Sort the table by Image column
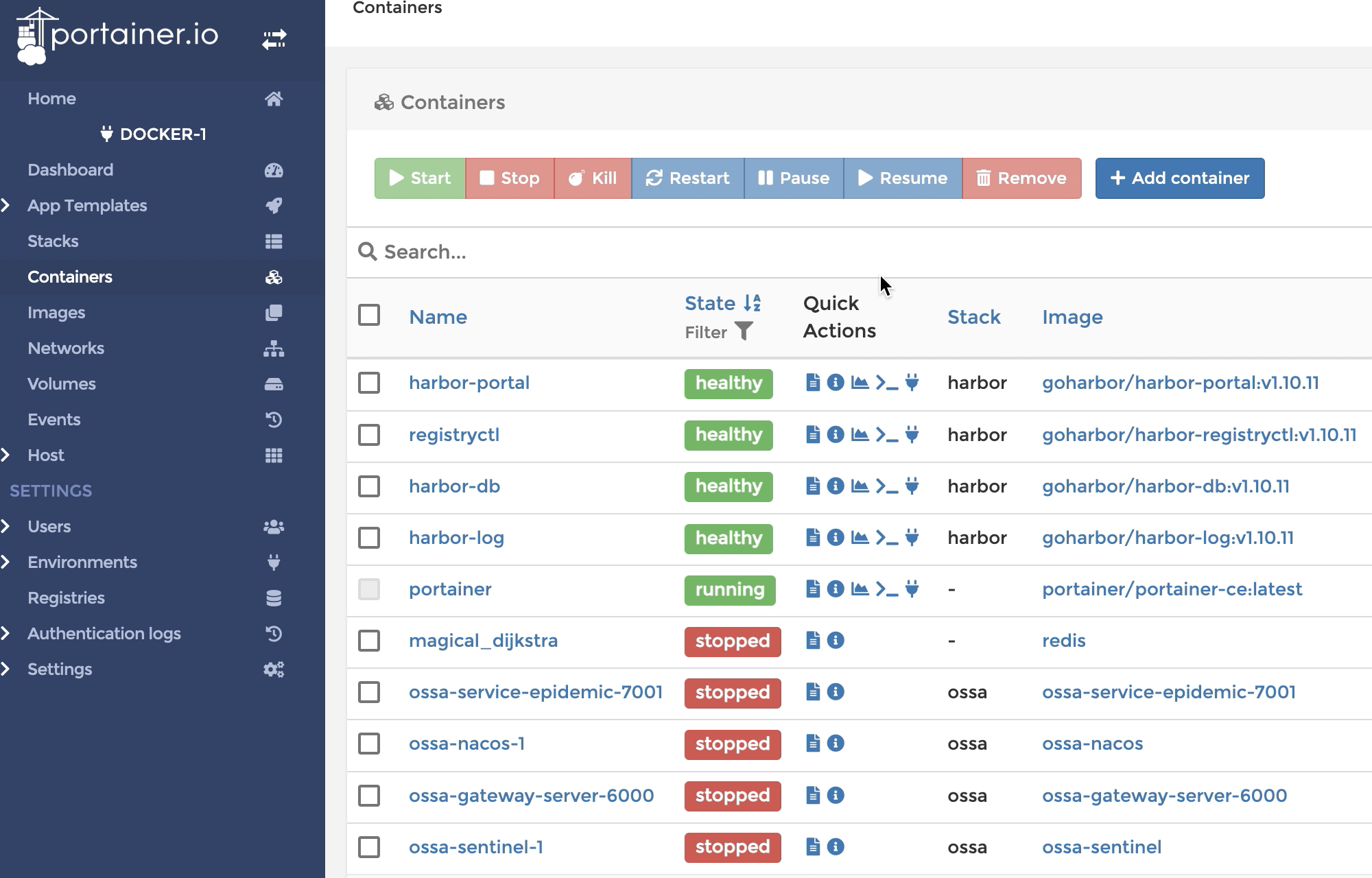Screen dimensions: 1372x878 1072,317
